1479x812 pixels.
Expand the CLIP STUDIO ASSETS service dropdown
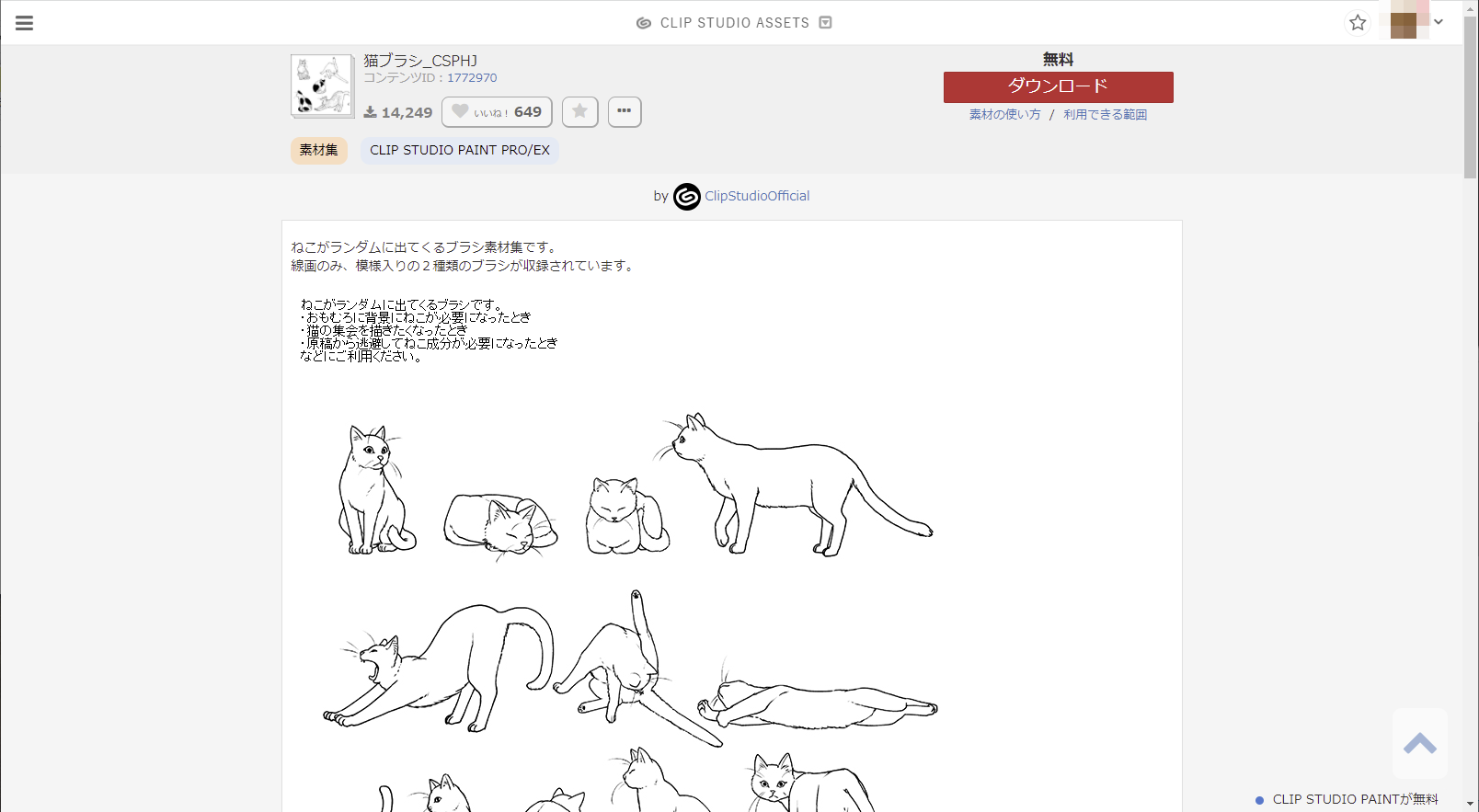(825, 23)
